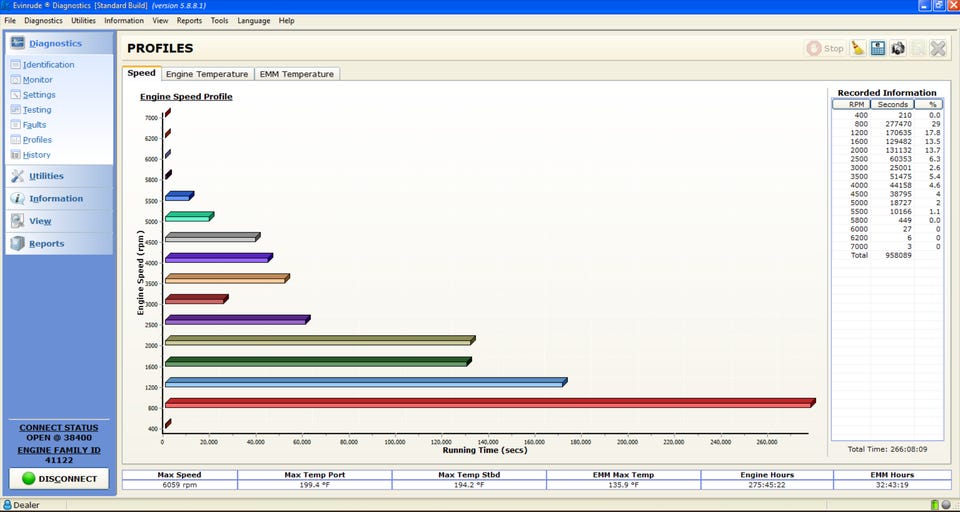Click the dark green 1600 rpm bar
Viewport: 960px width, 512px height.
coord(318,361)
